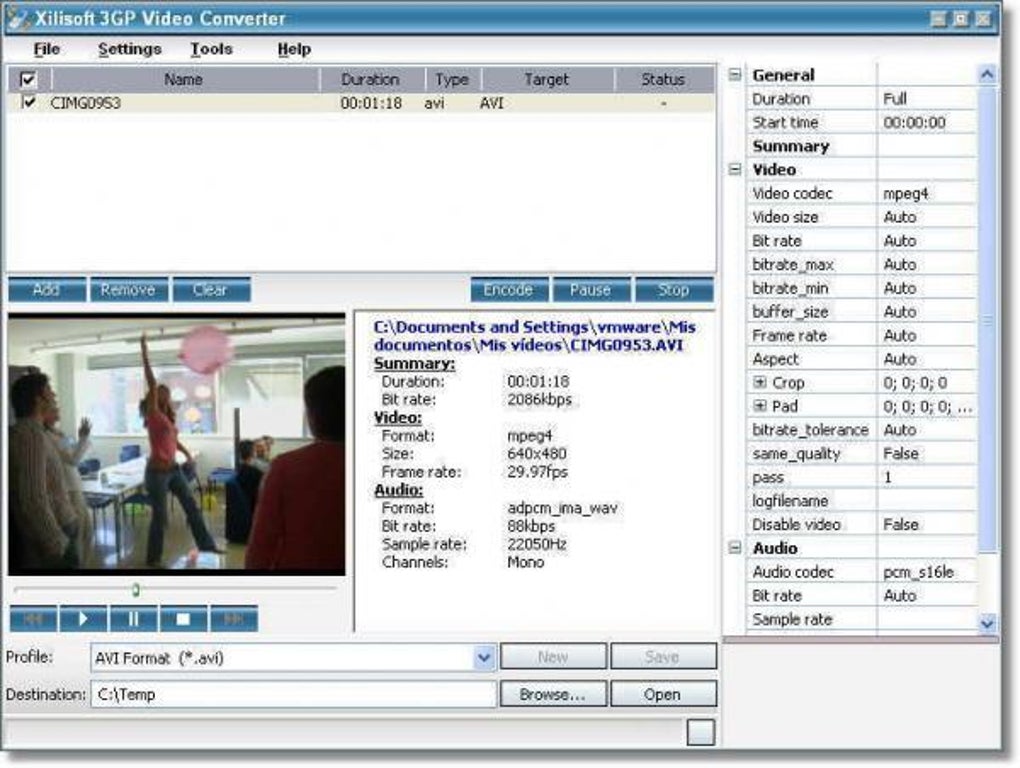
Task: Click the Stop encoding button
Action: point(674,289)
